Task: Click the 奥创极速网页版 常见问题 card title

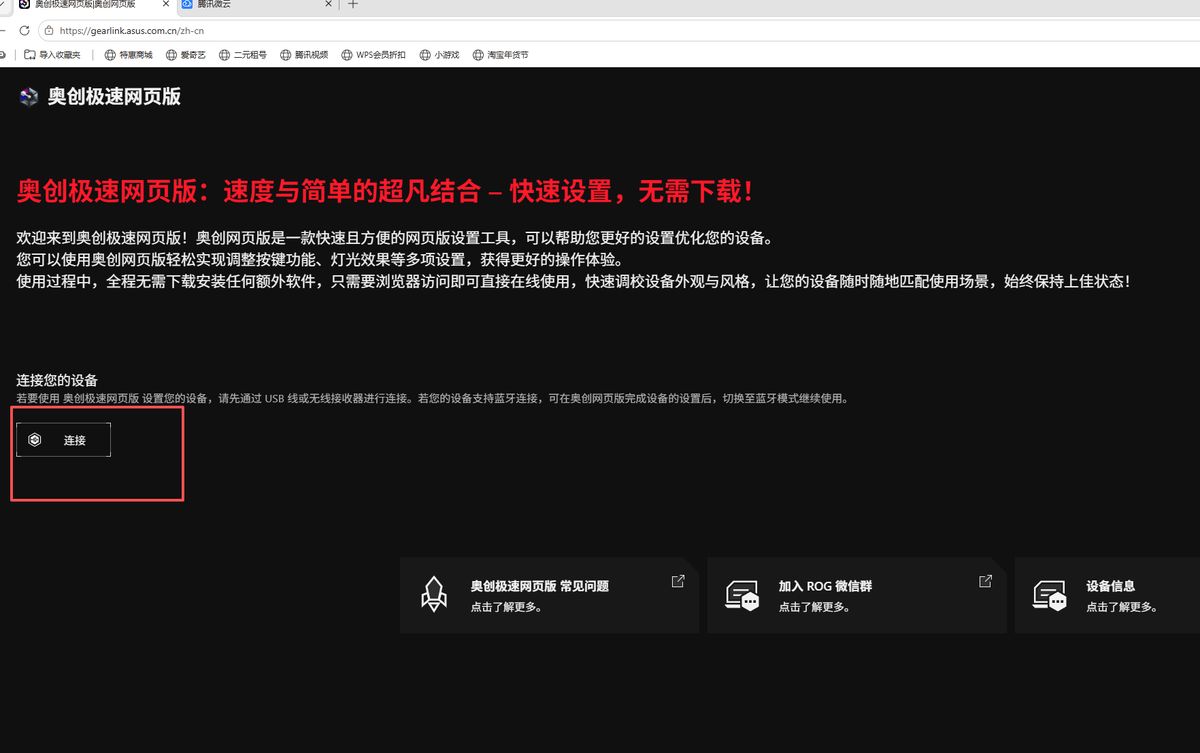Action: click(x=540, y=586)
